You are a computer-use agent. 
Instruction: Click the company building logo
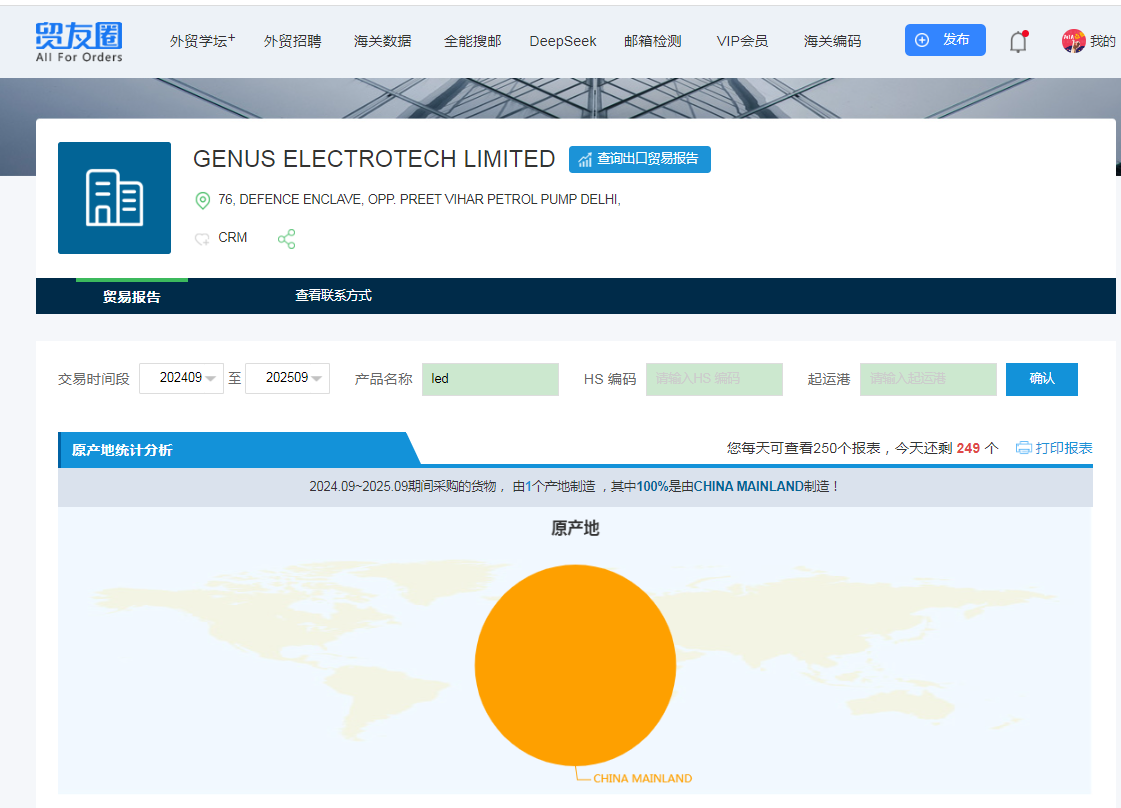click(x=114, y=198)
